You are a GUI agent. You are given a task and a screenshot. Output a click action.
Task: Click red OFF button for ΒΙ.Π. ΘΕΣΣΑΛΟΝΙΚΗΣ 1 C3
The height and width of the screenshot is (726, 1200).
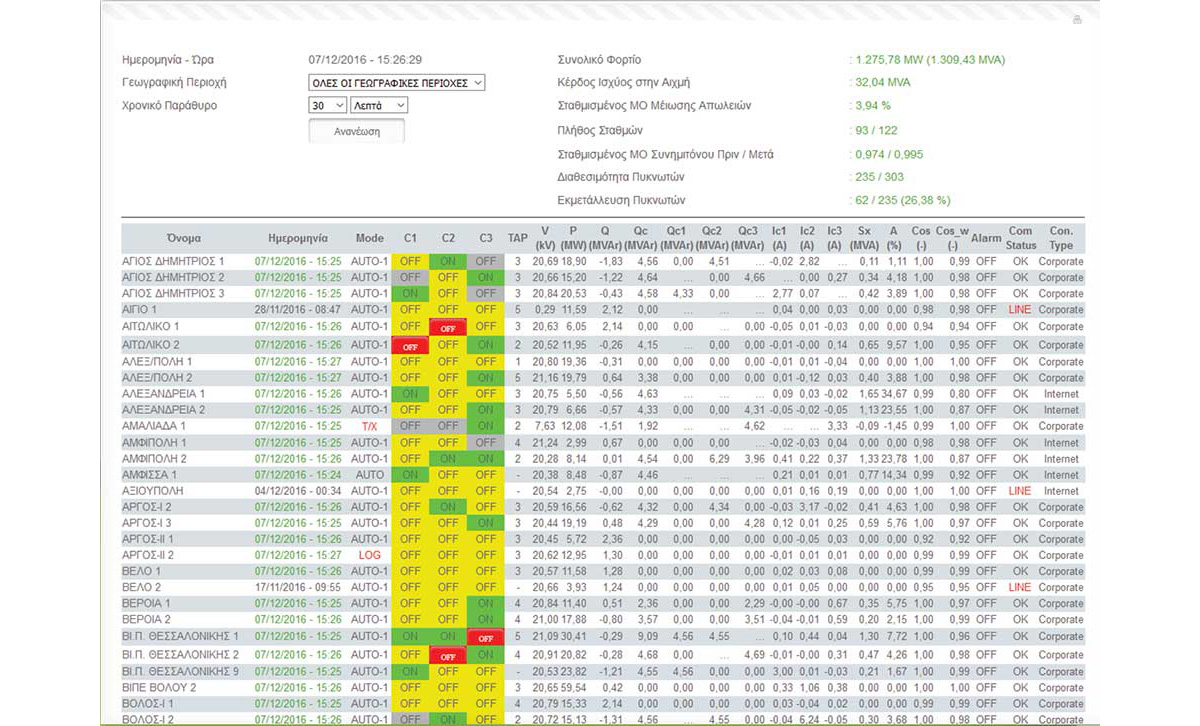point(486,638)
